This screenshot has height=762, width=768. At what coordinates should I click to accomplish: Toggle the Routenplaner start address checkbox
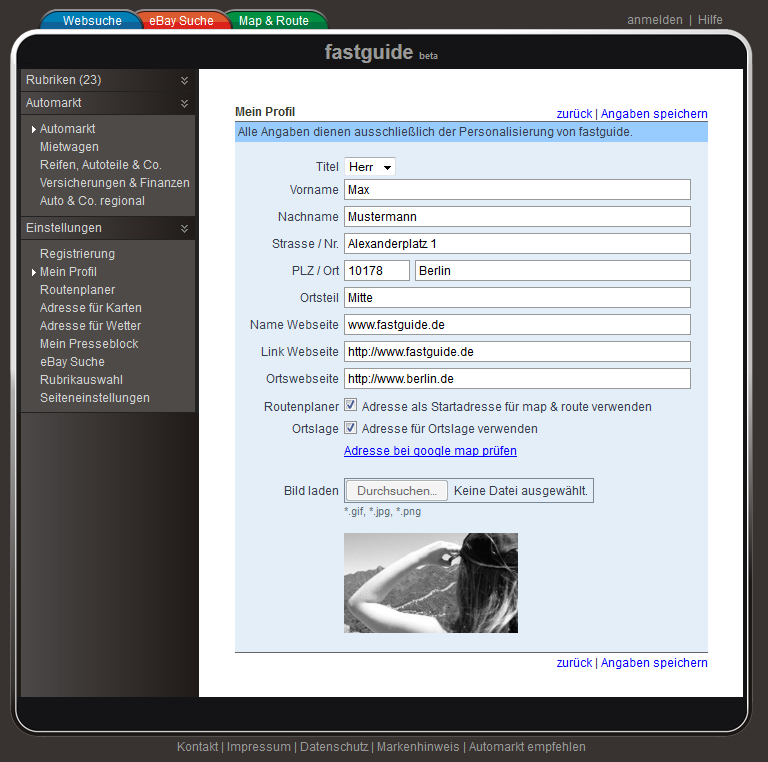350,405
